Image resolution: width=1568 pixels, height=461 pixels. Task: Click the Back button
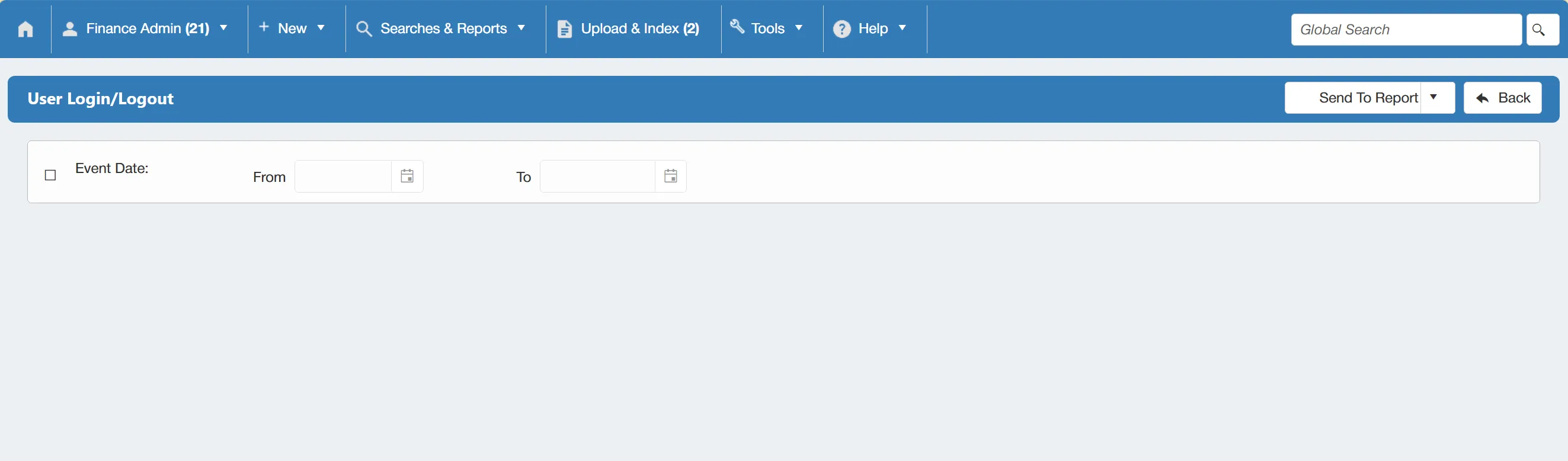tap(1502, 97)
